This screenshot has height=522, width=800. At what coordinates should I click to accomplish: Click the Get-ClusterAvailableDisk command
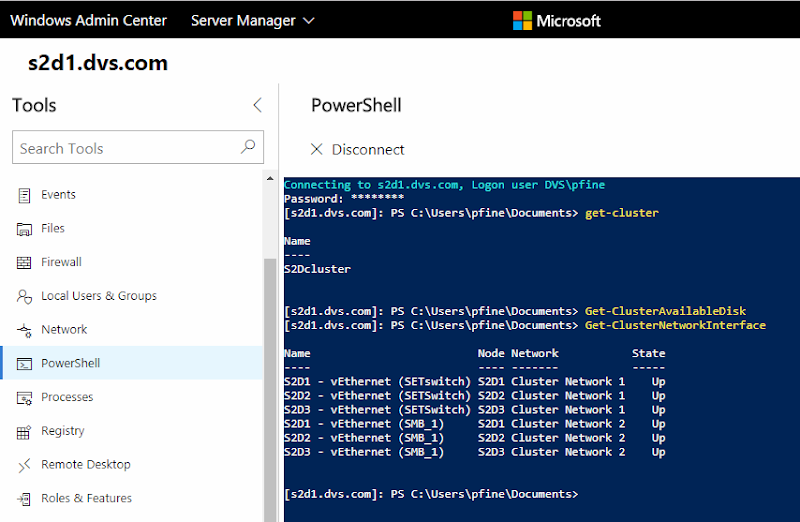665,311
